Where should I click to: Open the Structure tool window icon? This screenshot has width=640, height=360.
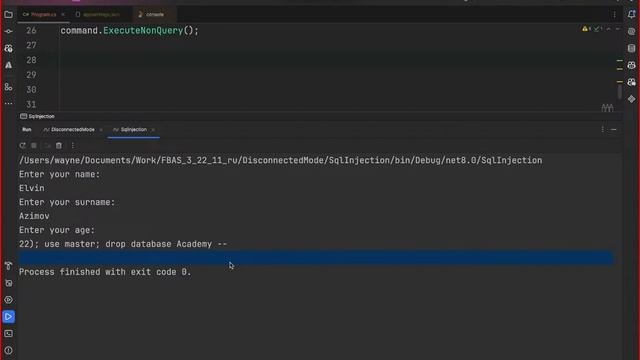tap(8, 87)
